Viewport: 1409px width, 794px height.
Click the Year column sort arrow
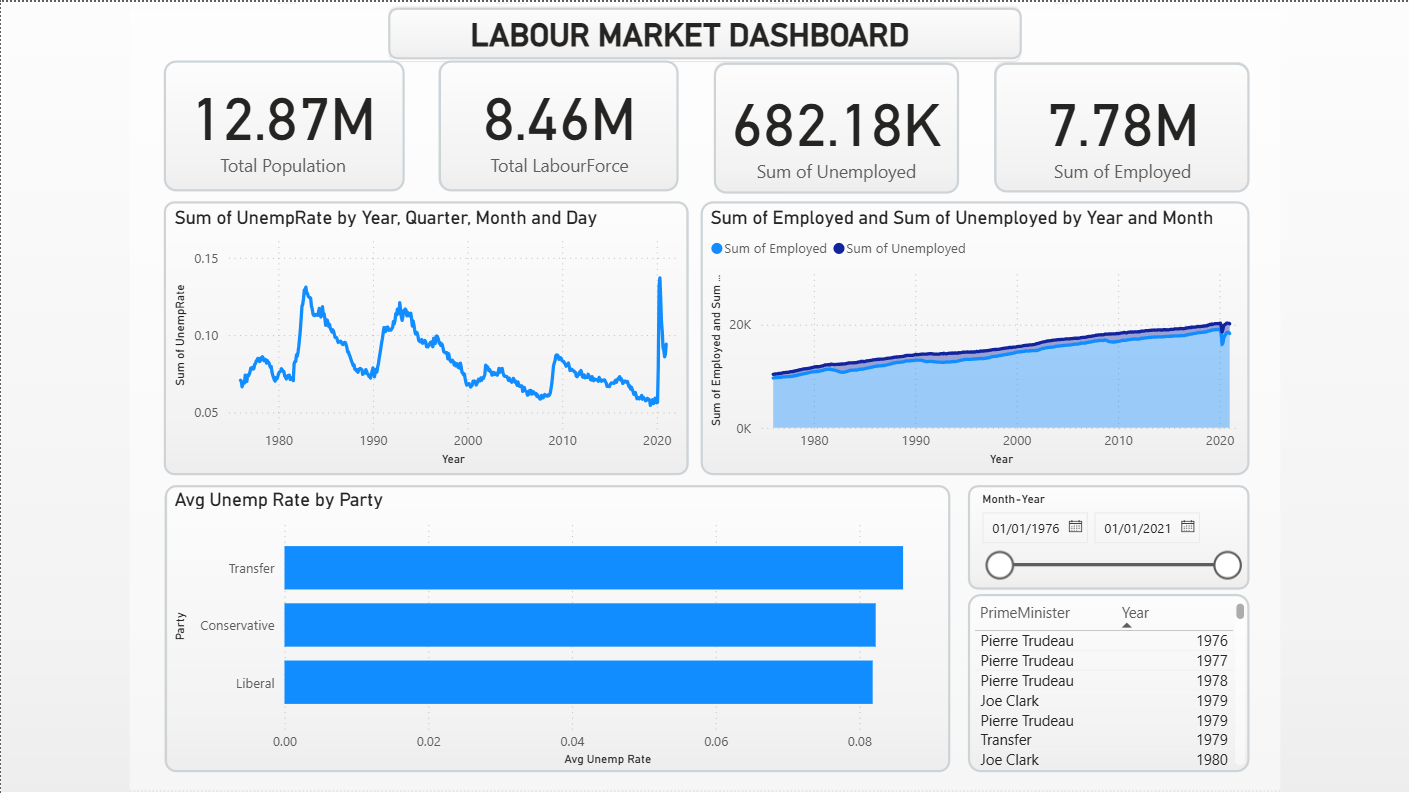click(x=1127, y=626)
